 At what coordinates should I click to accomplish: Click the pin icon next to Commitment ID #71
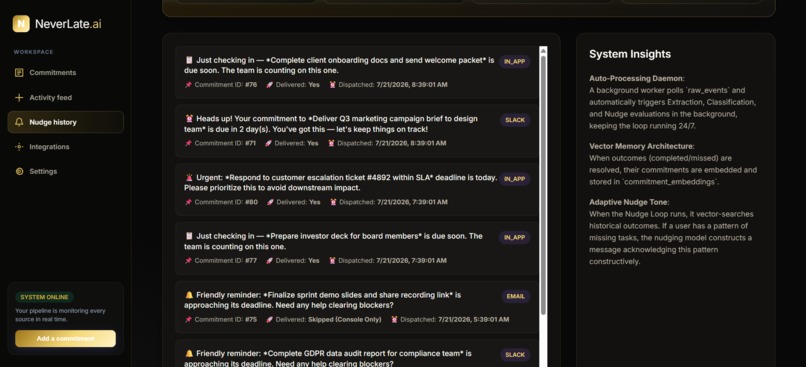[188, 143]
